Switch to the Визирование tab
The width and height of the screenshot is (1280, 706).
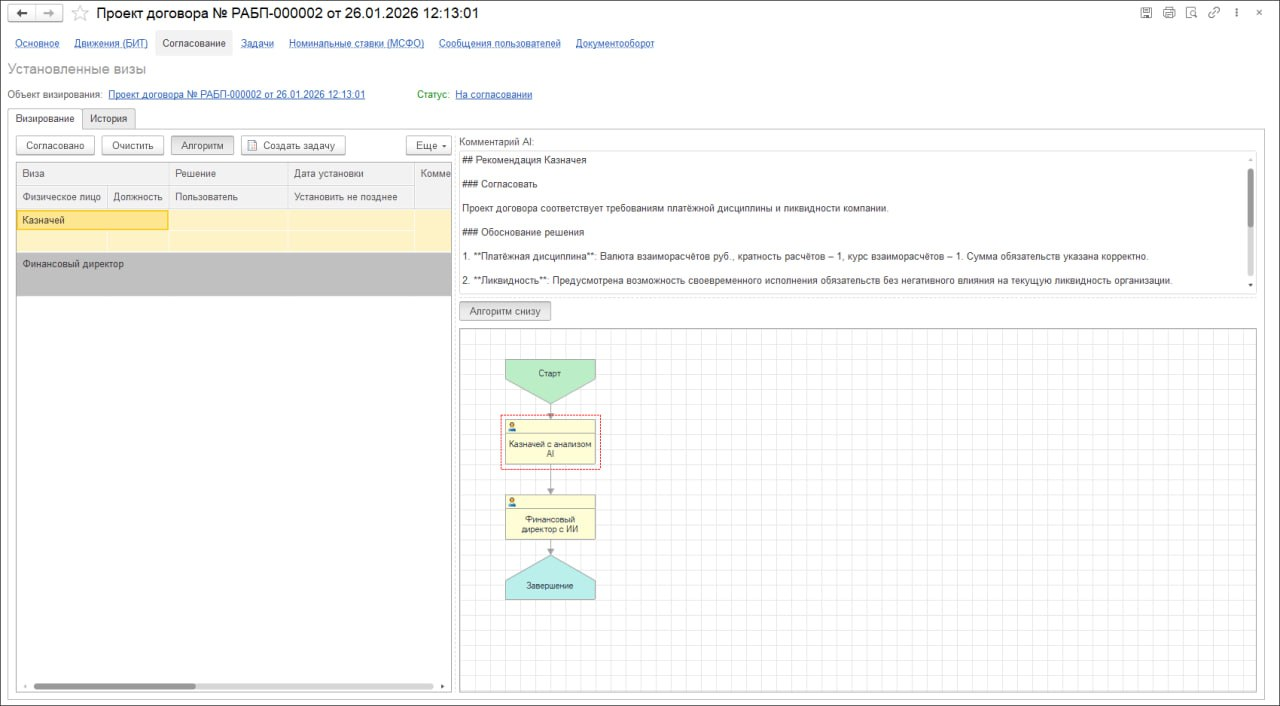45,118
